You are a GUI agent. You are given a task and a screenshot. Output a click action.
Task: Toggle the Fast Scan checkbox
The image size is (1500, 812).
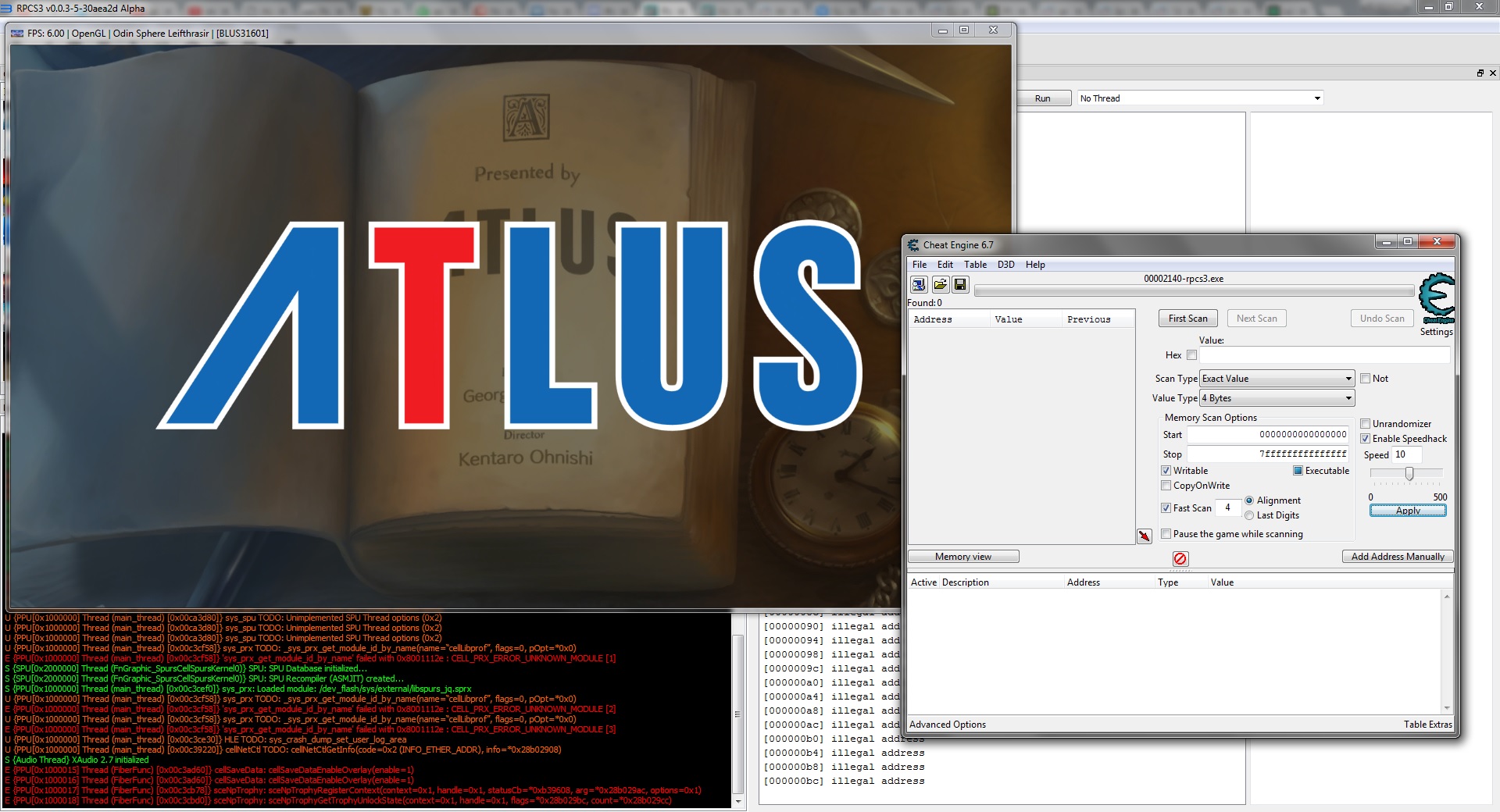click(x=1166, y=508)
